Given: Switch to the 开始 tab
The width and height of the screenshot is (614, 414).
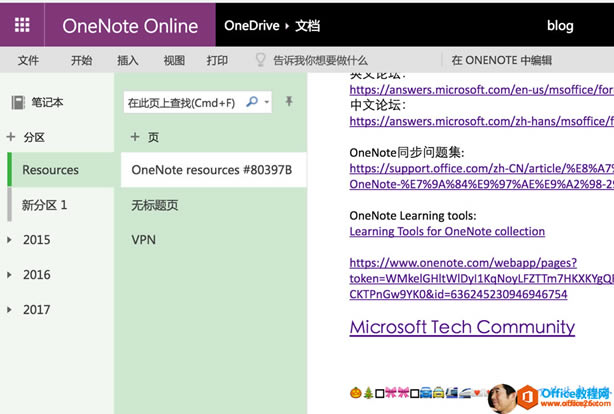Looking at the screenshot, I should 81,60.
